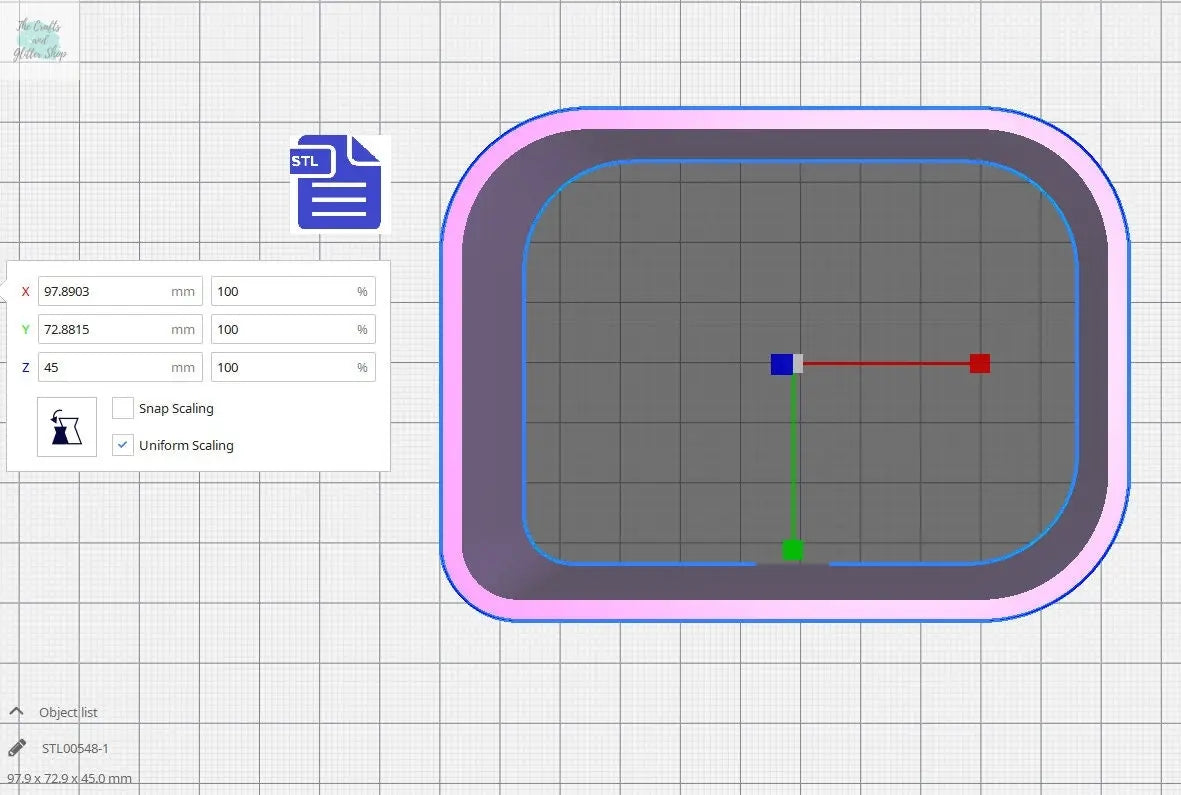
Task: Select the red X-axis scale handle
Action: click(x=979, y=363)
